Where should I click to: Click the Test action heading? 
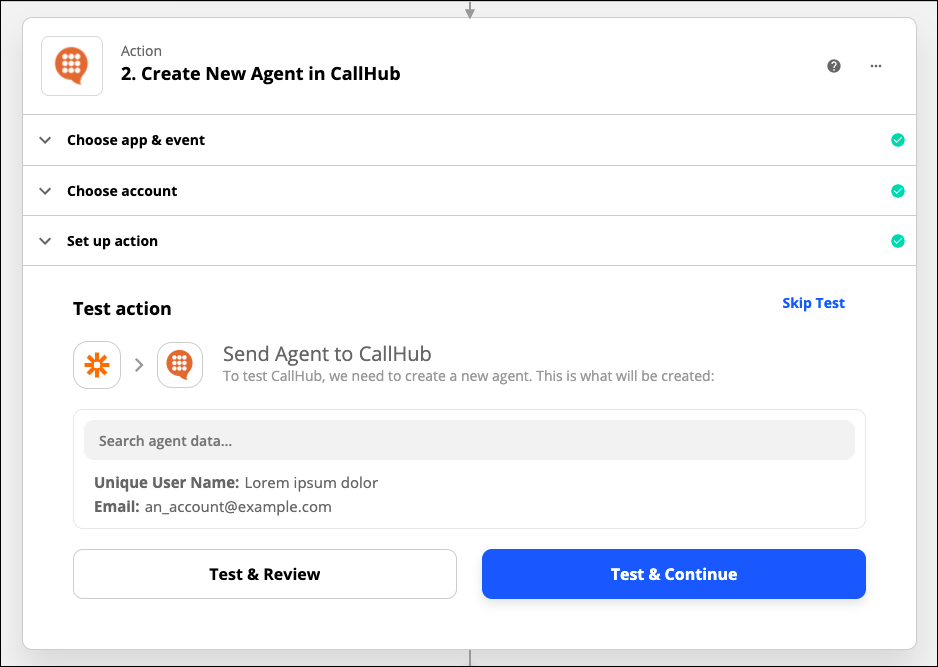[122, 309]
